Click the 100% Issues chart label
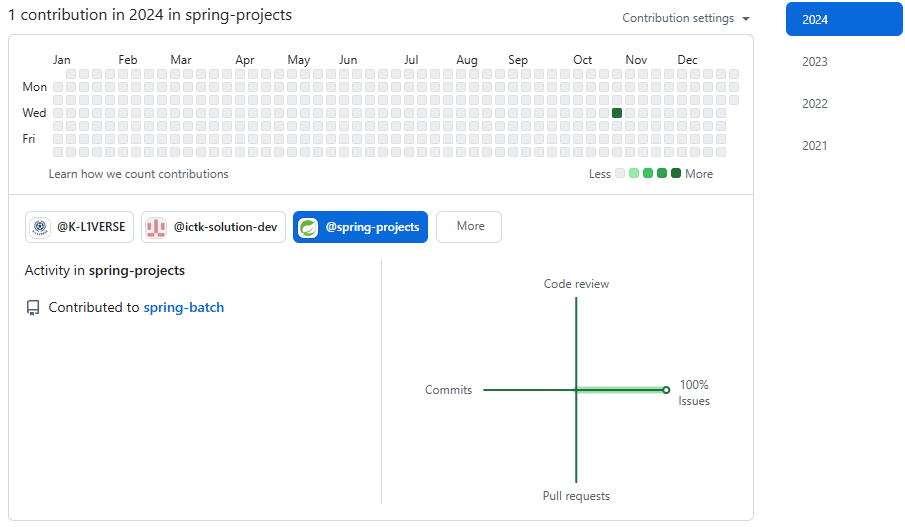 point(694,393)
